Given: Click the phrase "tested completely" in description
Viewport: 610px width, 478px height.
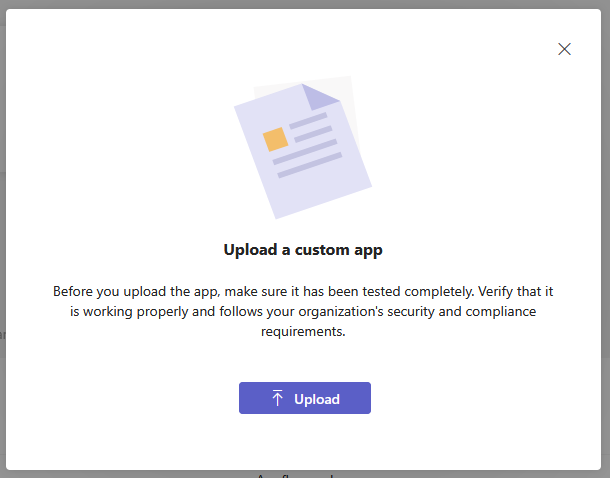Looking at the screenshot, I should point(423,291).
